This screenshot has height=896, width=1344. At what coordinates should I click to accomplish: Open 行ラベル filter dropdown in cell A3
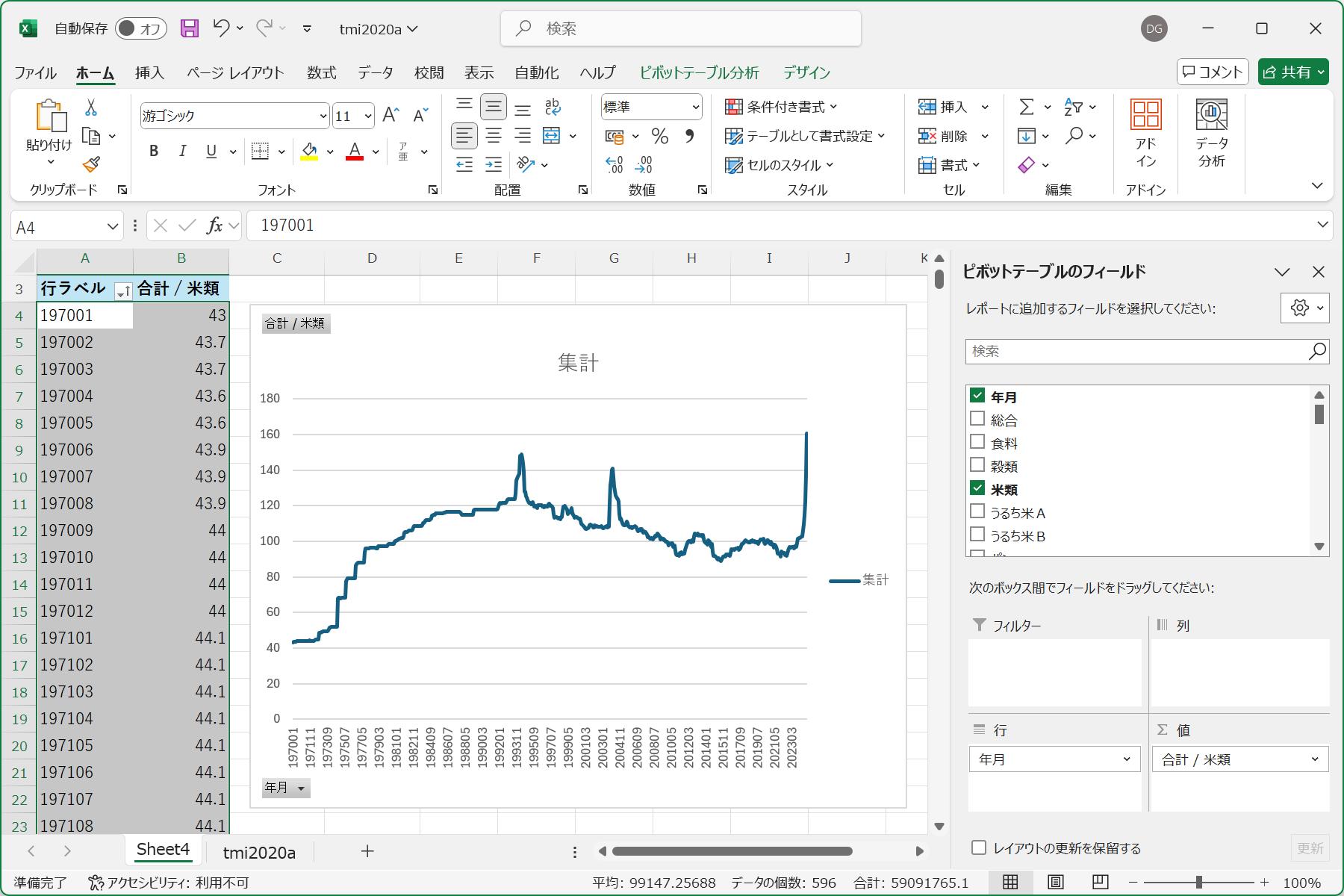(123, 291)
